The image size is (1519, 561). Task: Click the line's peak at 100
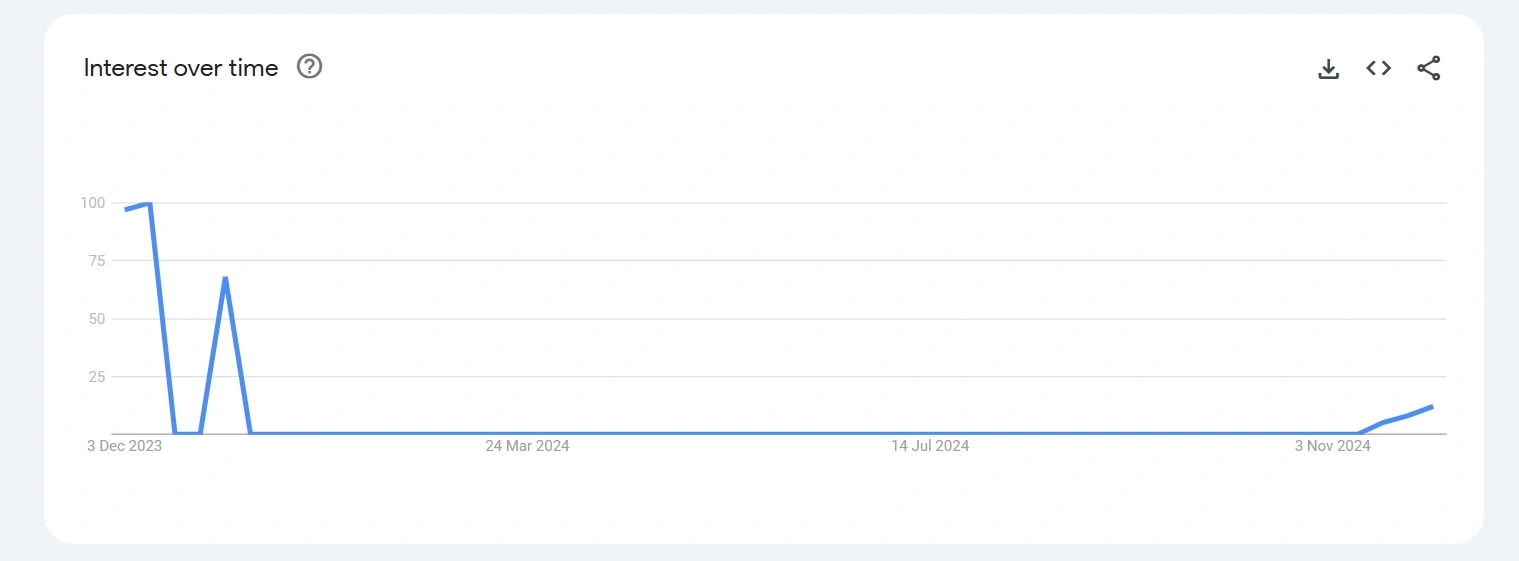(x=149, y=204)
